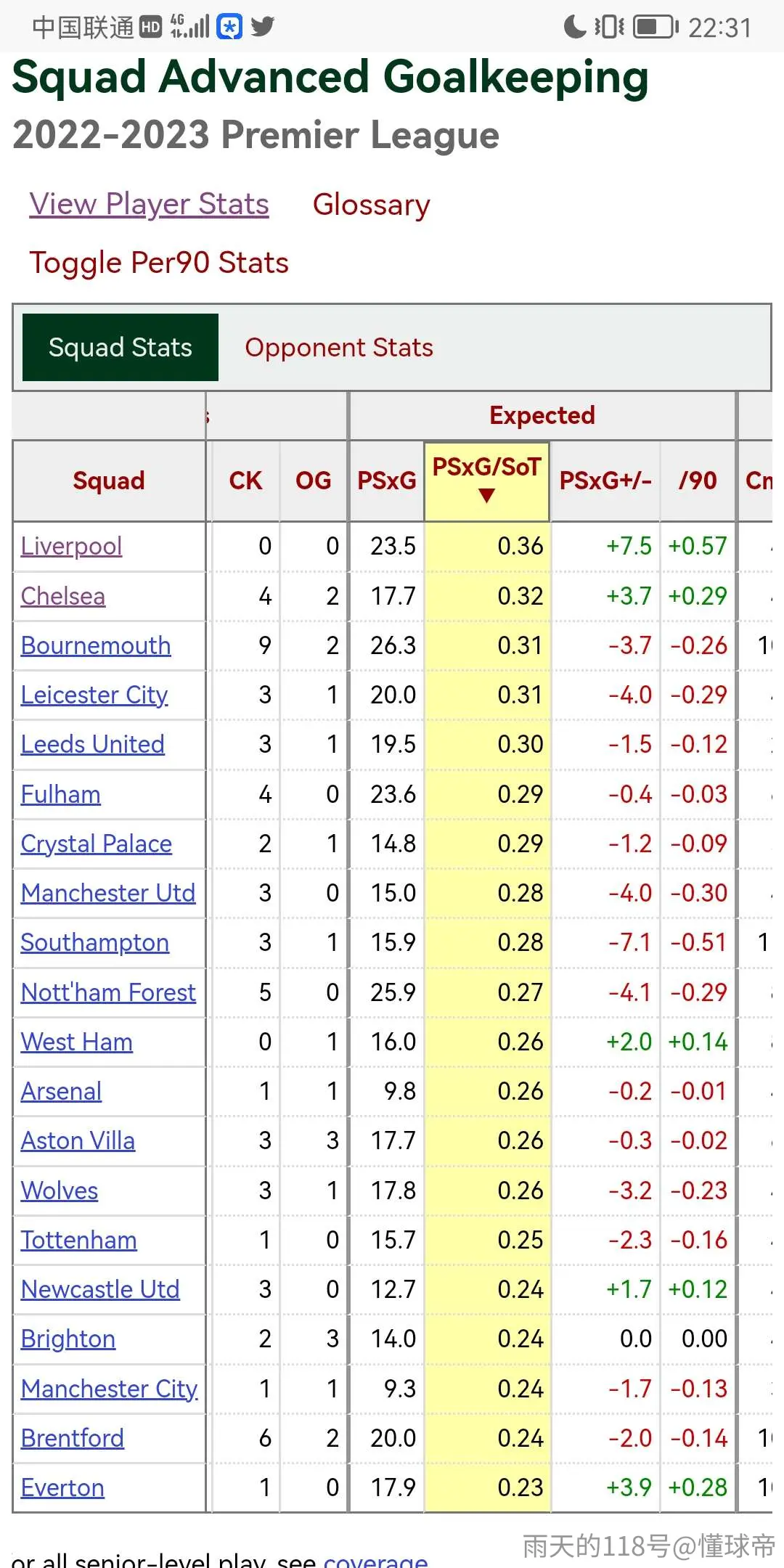Sort table by CK column header

(x=245, y=481)
